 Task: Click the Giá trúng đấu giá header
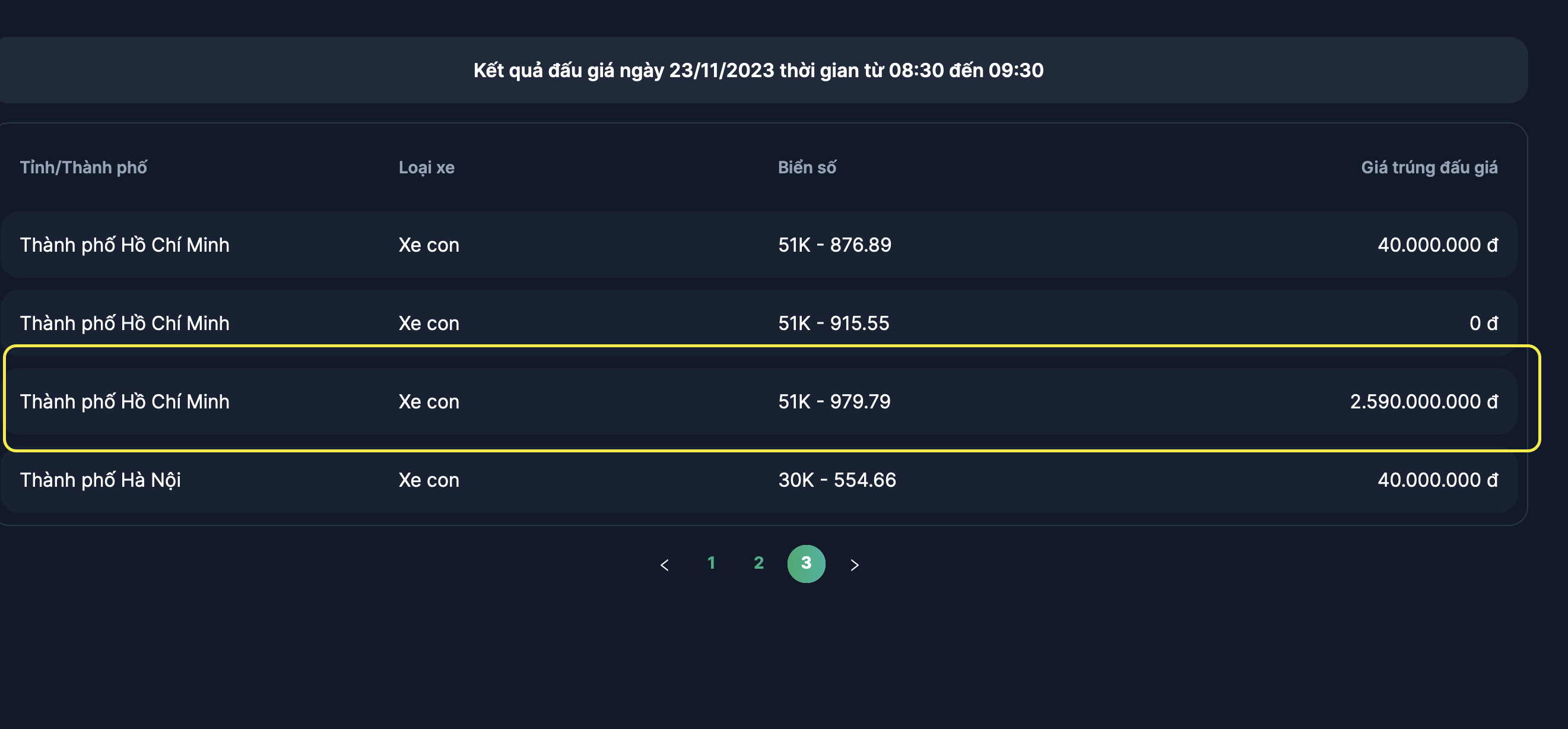[1429, 167]
